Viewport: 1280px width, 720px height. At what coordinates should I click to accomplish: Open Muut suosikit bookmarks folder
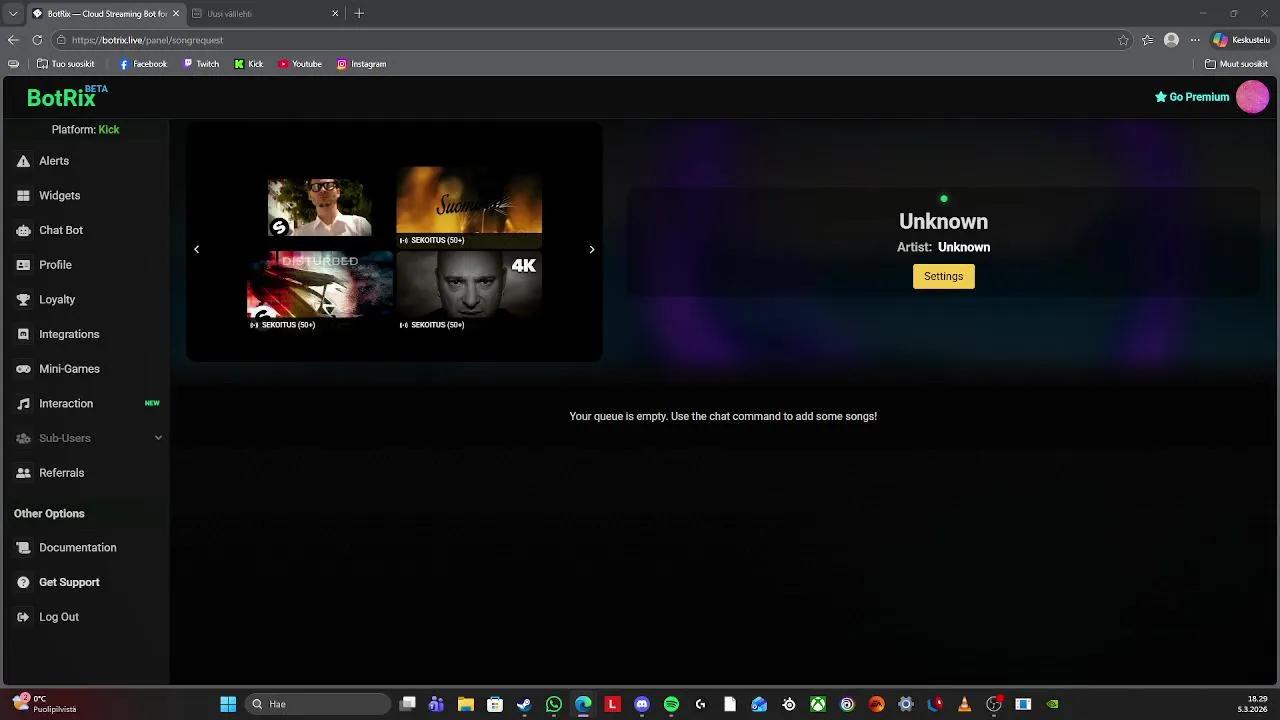tap(1236, 64)
